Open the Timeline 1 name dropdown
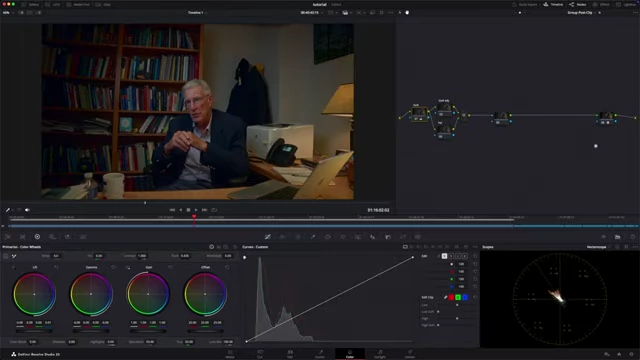Screen dimensions: 640x360 coord(197,13)
